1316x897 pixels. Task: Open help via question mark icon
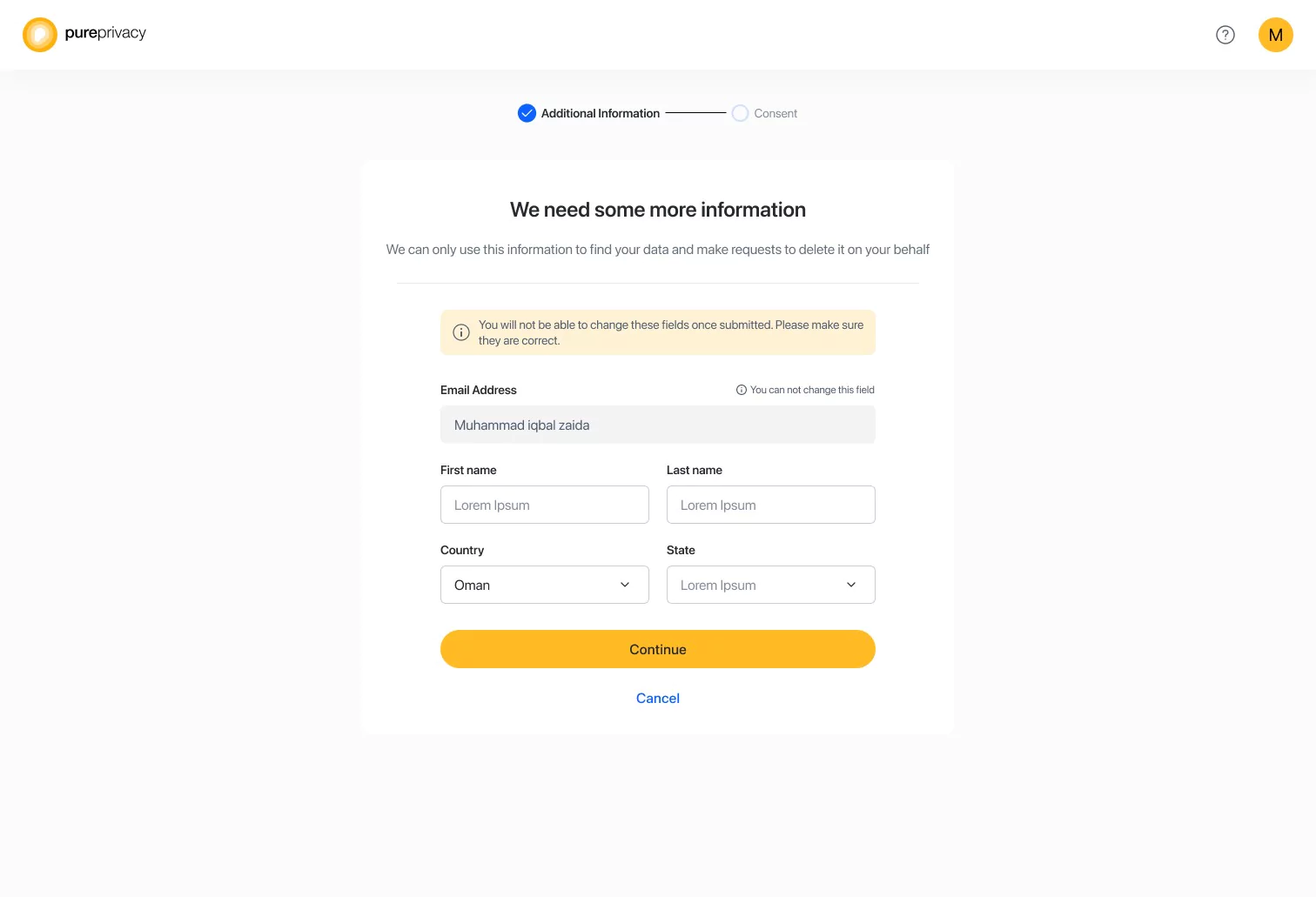pos(1225,35)
